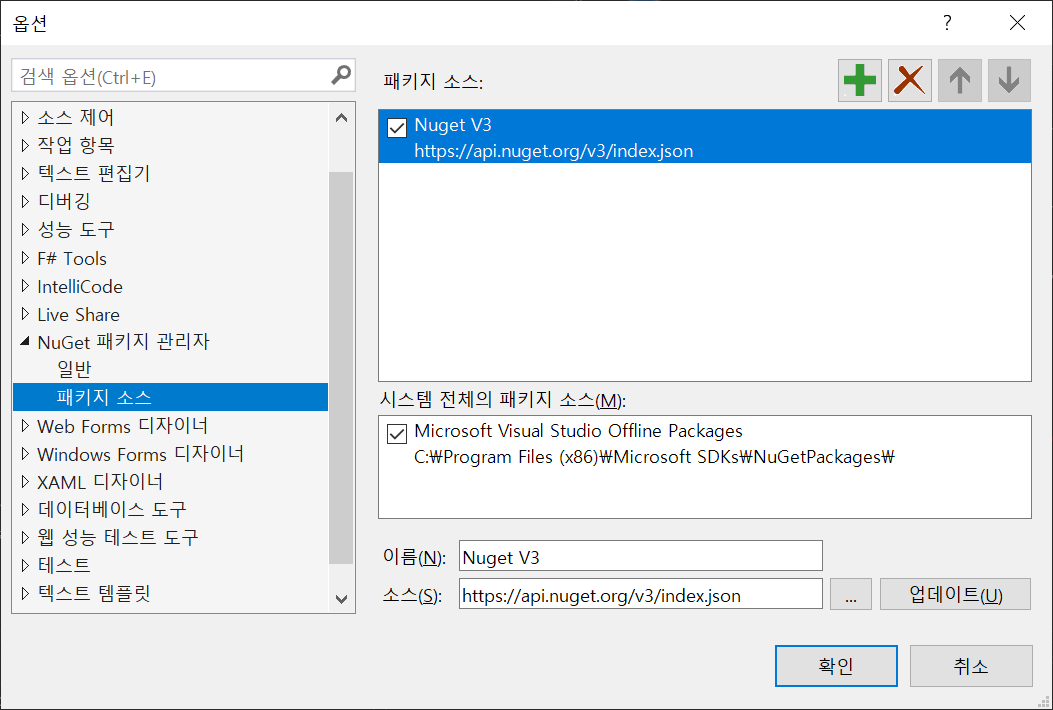
Task: Click the 업데이트(U) button
Action: (955, 594)
